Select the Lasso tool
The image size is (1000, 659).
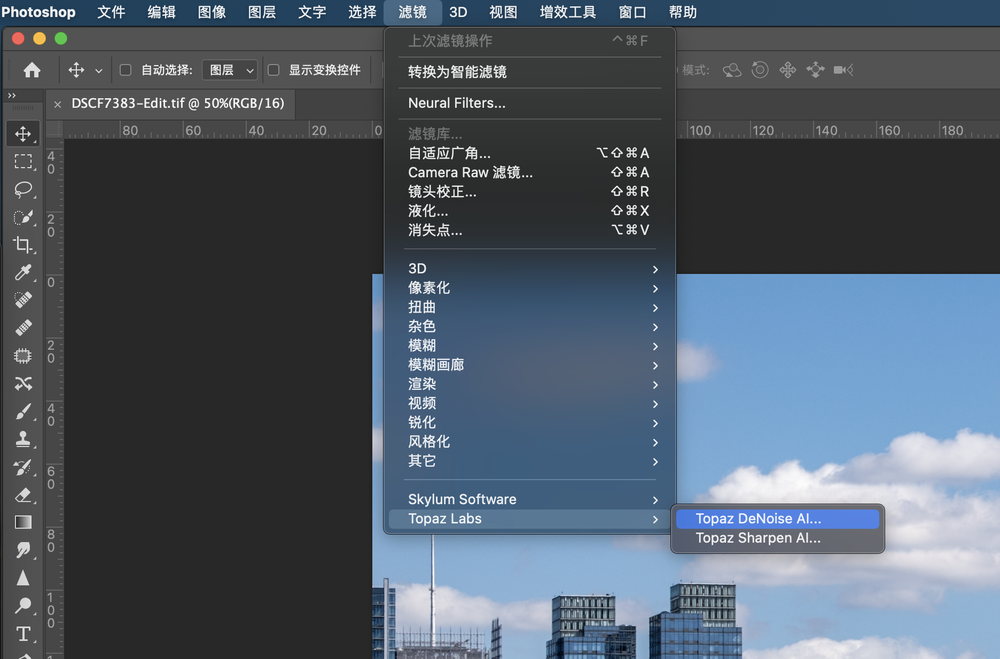(x=23, y=189)
